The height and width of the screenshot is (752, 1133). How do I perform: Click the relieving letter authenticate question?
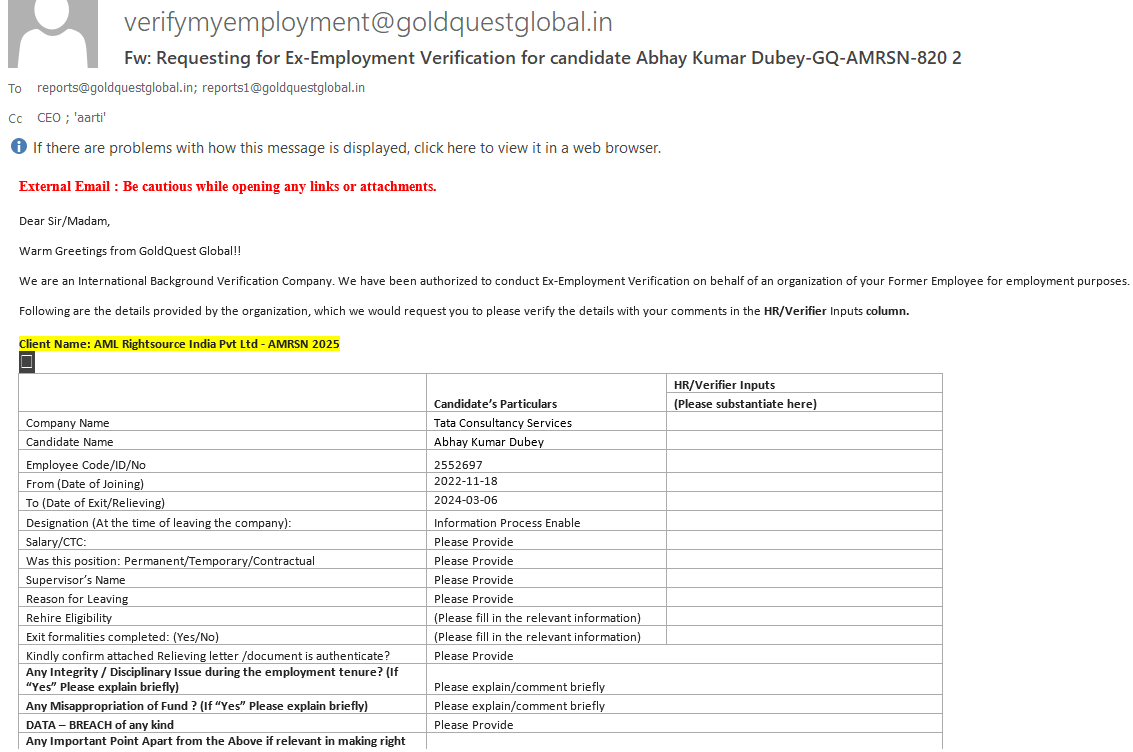(x=207, y=656)
